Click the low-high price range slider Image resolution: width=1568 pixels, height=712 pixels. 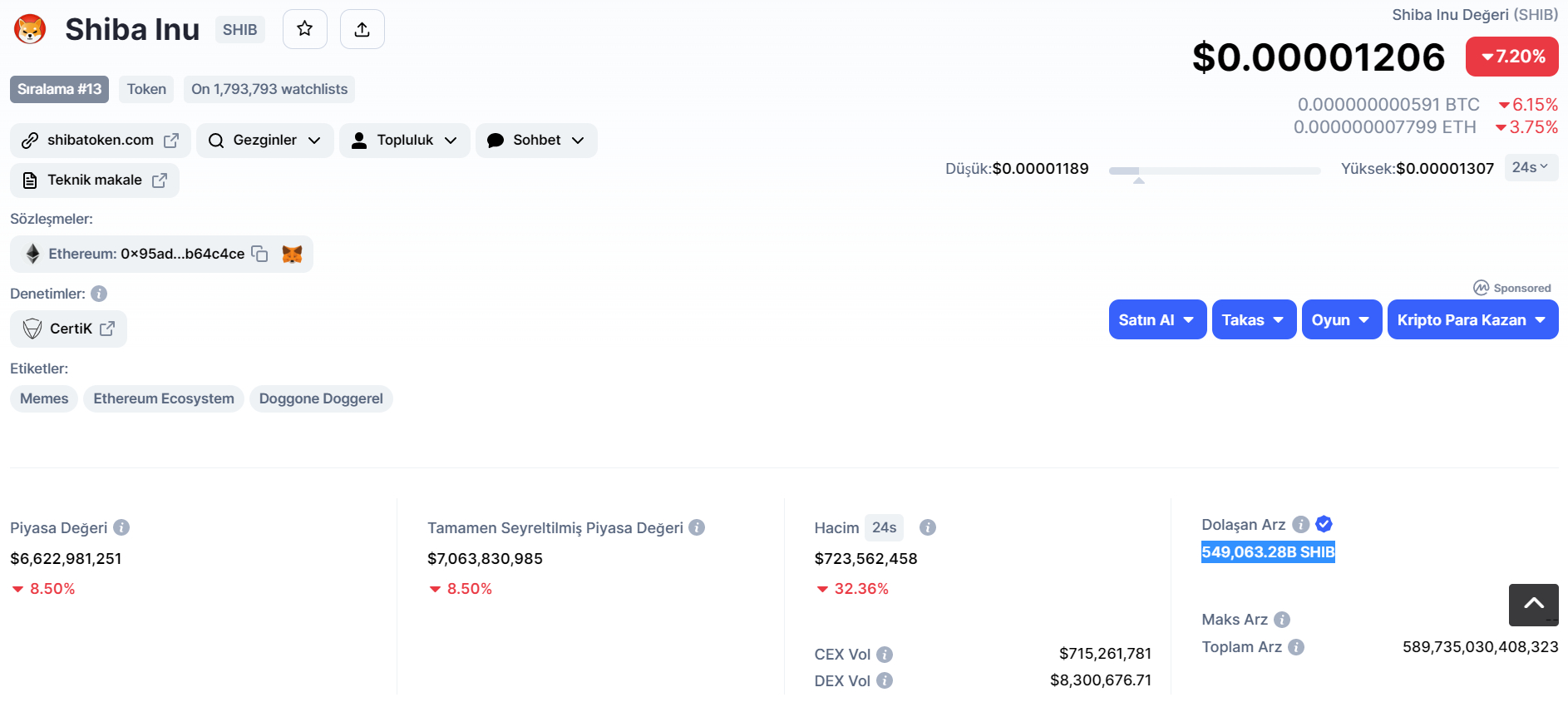pos(1215,171)
